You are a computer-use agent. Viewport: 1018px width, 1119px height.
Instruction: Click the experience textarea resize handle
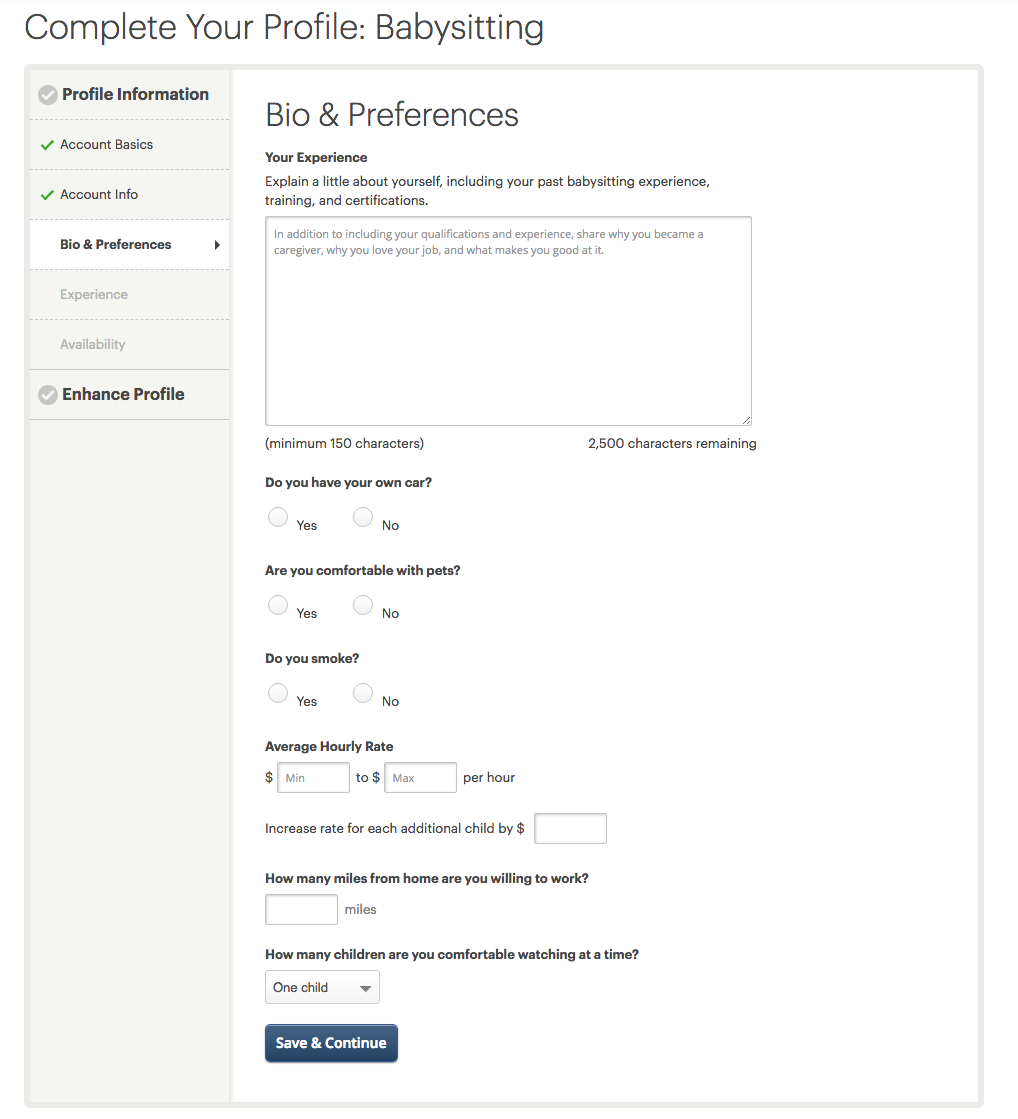point(746,420)
